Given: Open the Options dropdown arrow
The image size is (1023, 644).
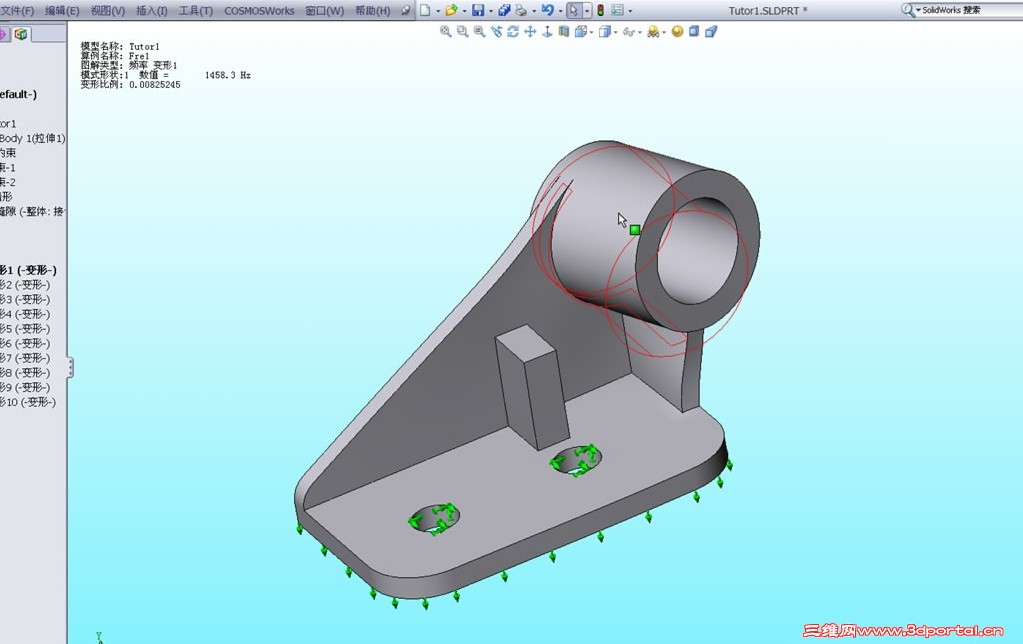Looking at the screenshot, I should coord(630,11).
